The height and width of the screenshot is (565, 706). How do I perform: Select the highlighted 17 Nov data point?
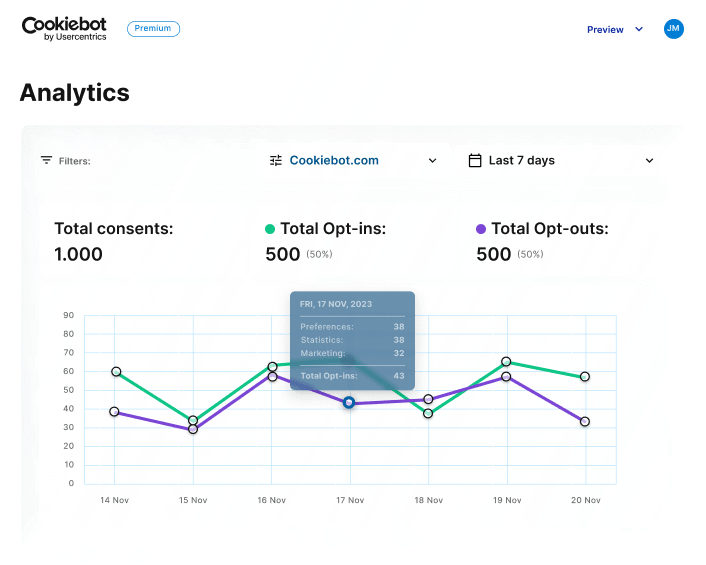coord(349,402)
